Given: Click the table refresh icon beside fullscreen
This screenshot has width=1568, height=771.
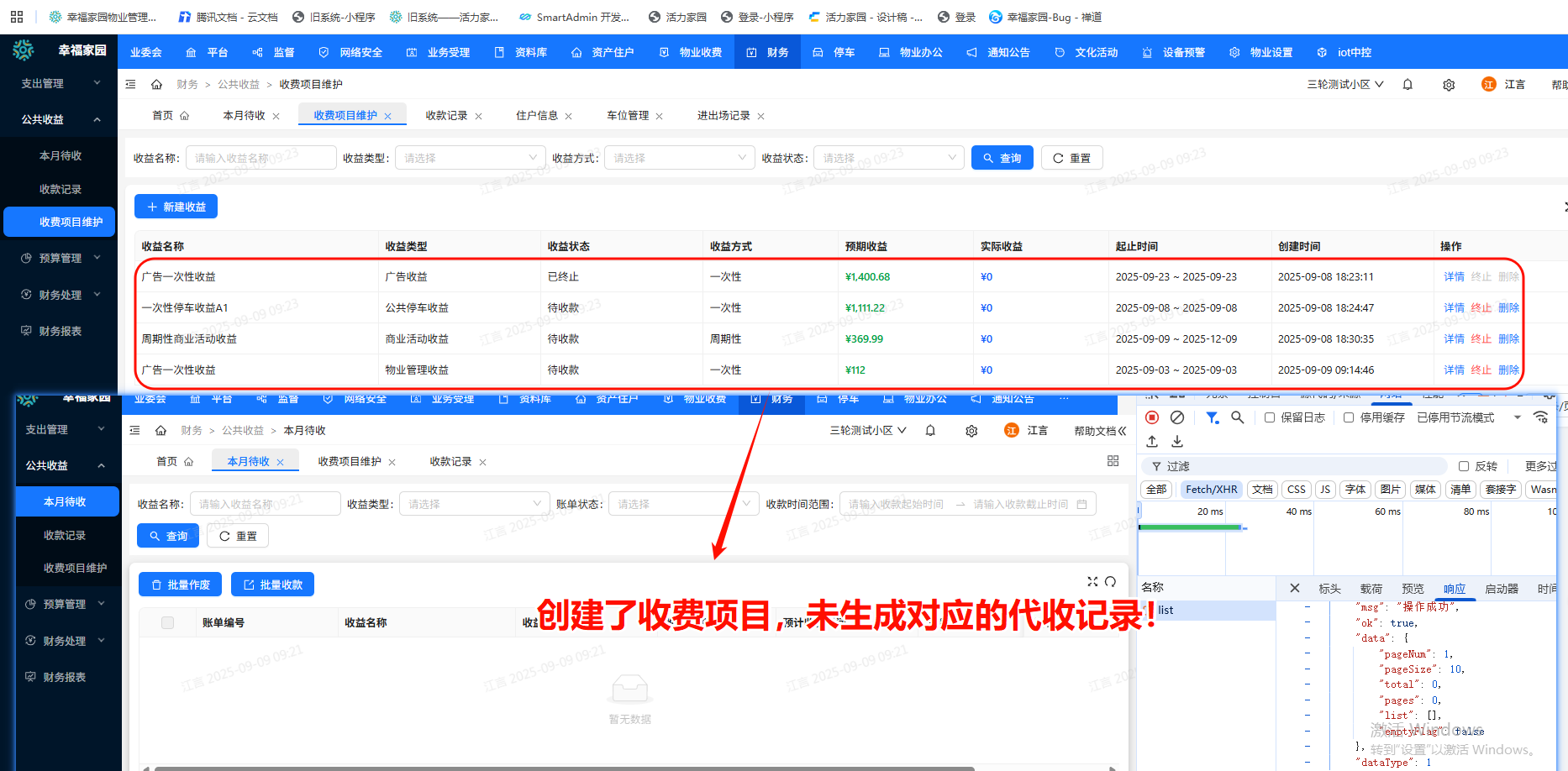Looking at the screenshot, I should coord(1110,581).
